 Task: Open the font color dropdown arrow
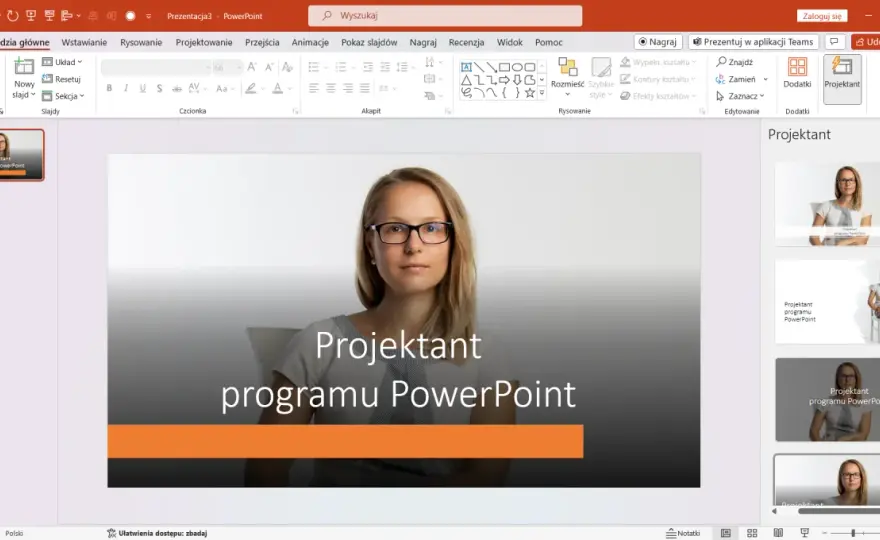290,88
